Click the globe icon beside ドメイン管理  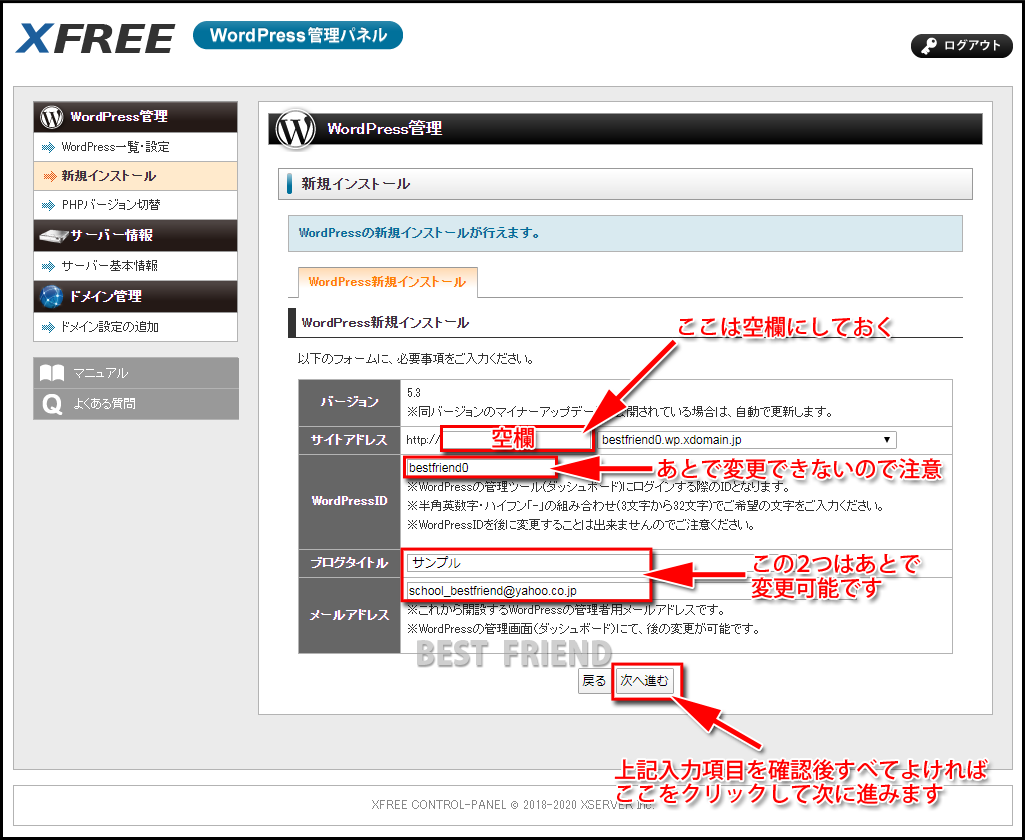[x=52, y=296]
